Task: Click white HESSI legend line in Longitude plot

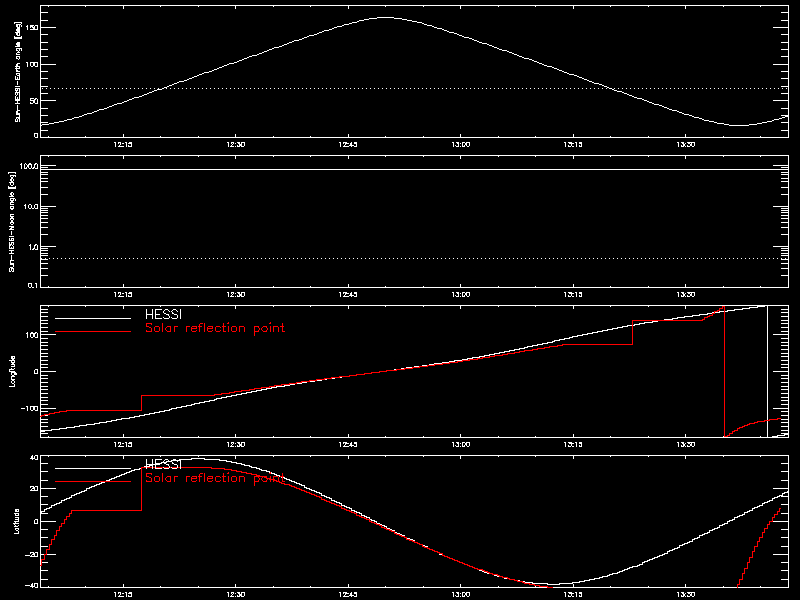Action: 93,318
